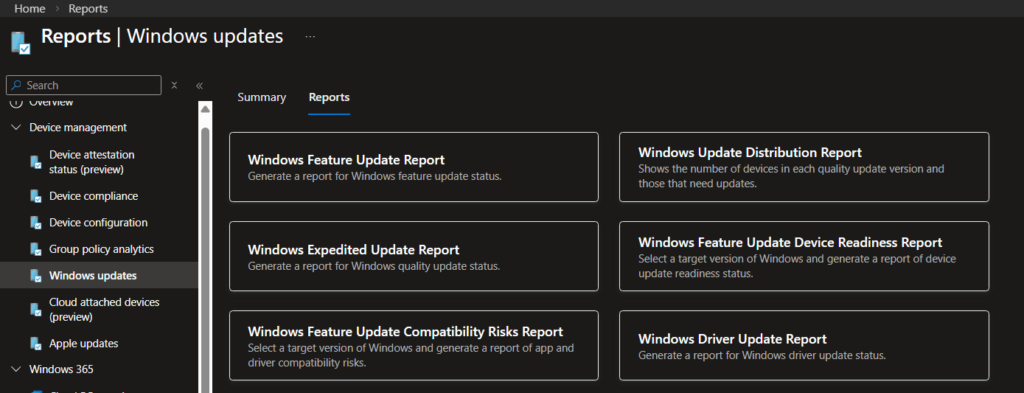Click the sidebar scrollbar up arrow

click(205, 109)
